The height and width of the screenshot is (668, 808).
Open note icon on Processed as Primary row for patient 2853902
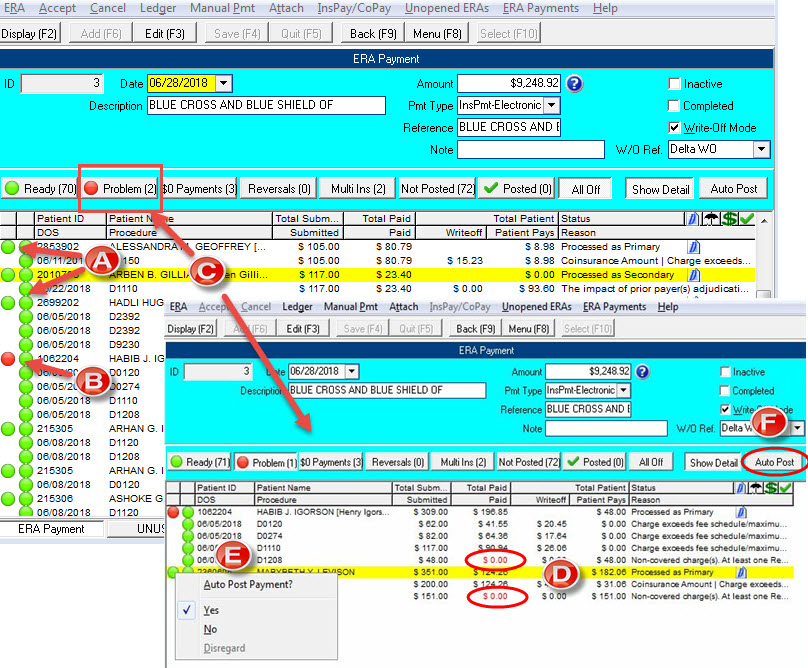point(694,247)
